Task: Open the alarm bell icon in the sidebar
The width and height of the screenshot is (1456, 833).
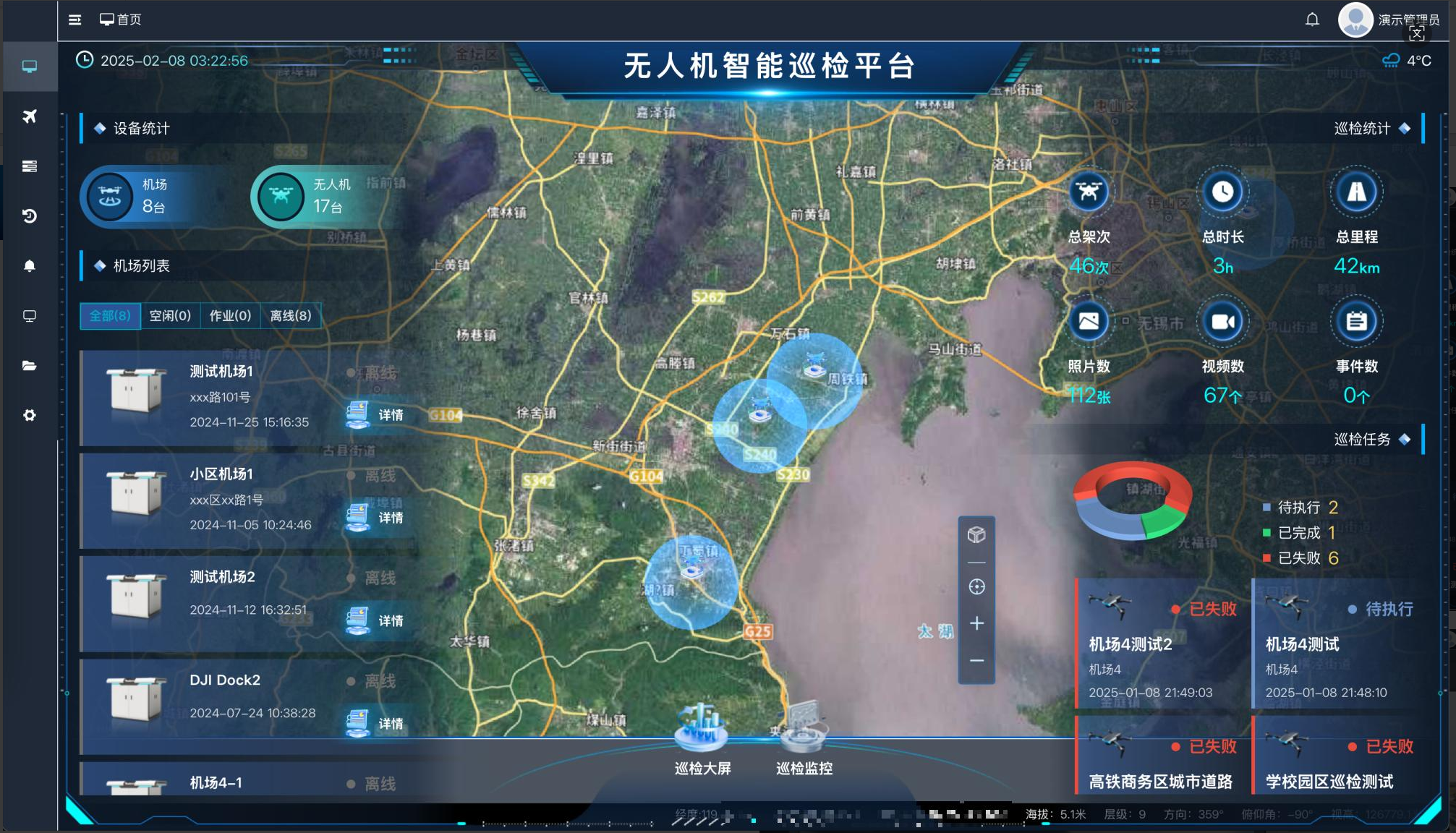Action: tap(30, 266)
